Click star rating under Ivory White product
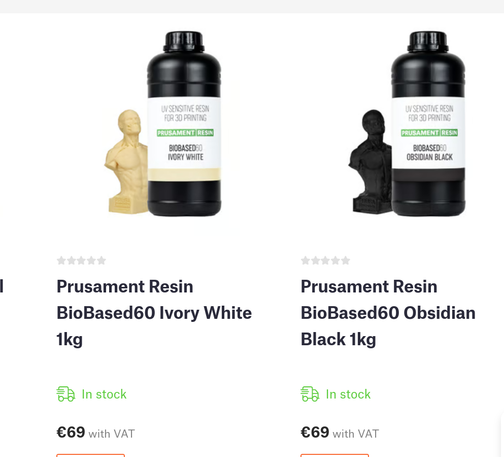Viewport: 504px width, 457px height. [81, 260]
